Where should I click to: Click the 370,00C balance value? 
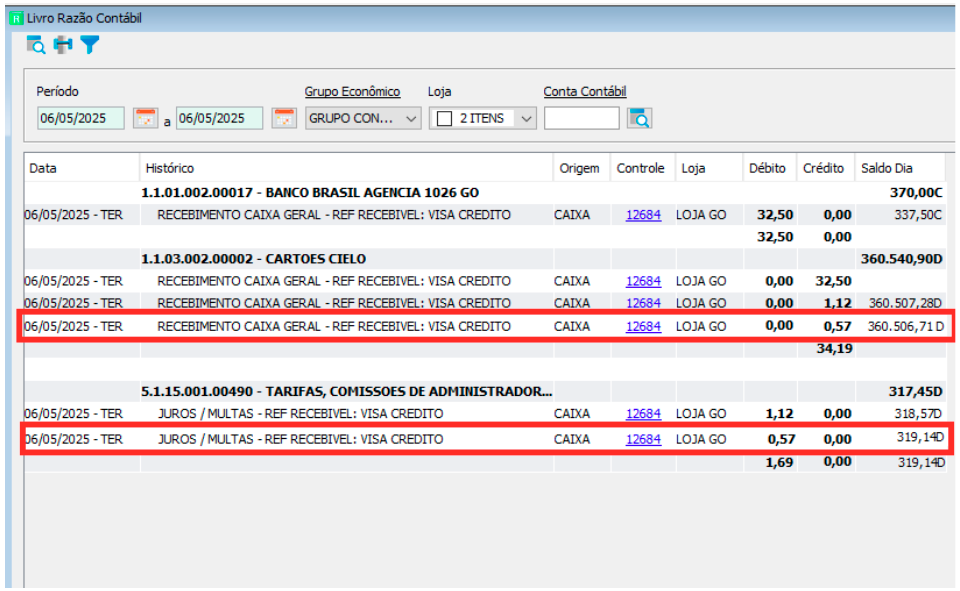[916, 193]
